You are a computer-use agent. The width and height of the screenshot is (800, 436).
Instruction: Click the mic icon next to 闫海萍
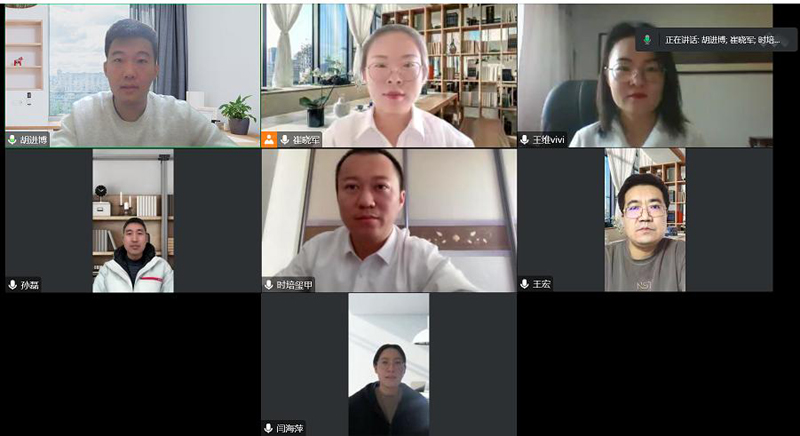click(269, 428)
